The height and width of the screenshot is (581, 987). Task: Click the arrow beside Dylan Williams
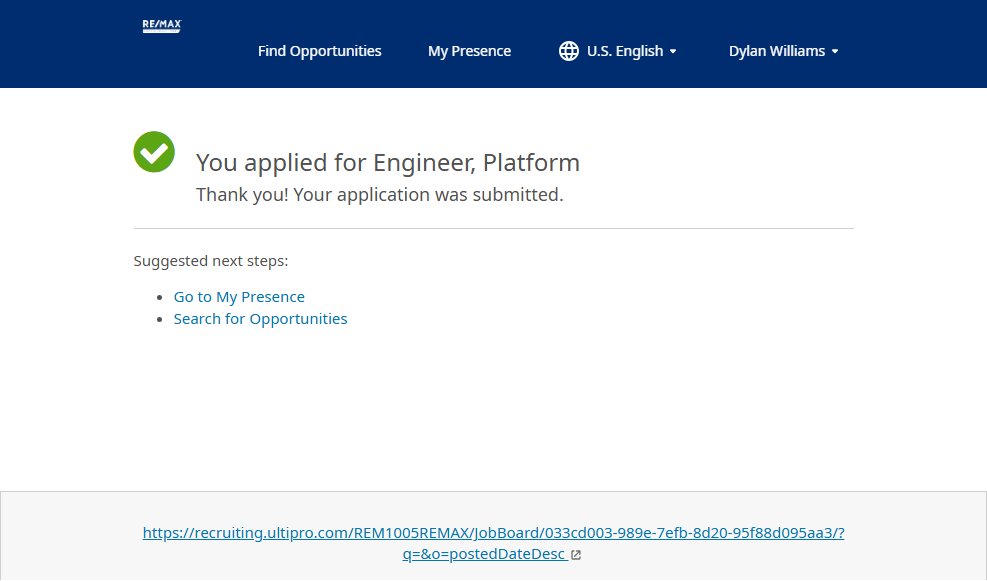click(835, 52)
